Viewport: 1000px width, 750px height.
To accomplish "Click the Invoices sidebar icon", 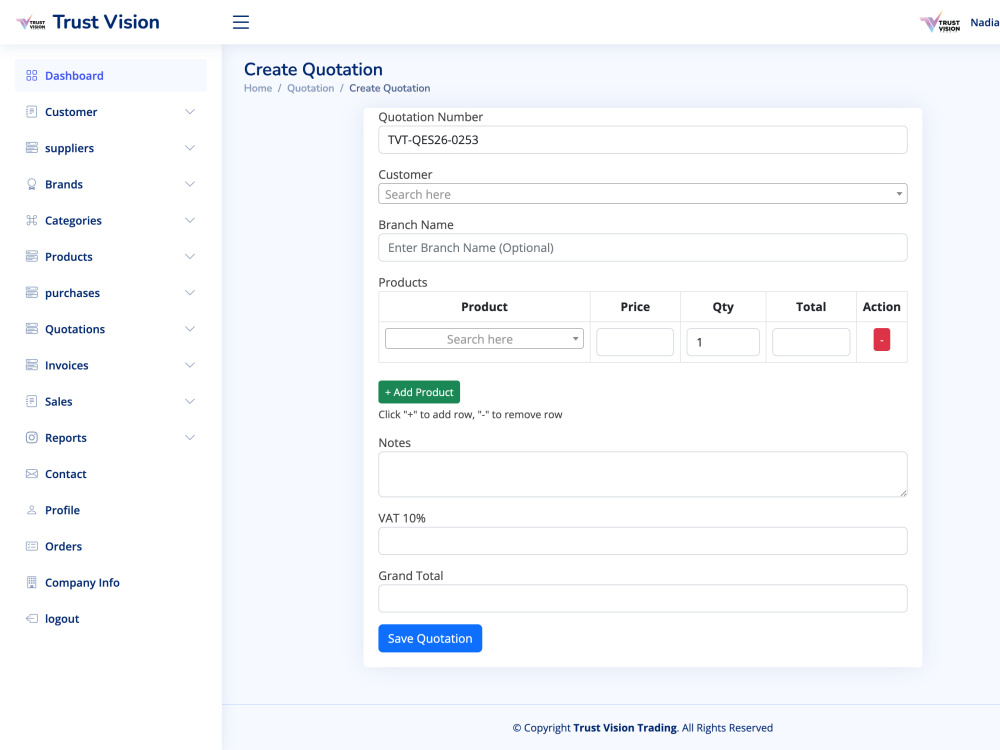I will click(x=31, y=365).
